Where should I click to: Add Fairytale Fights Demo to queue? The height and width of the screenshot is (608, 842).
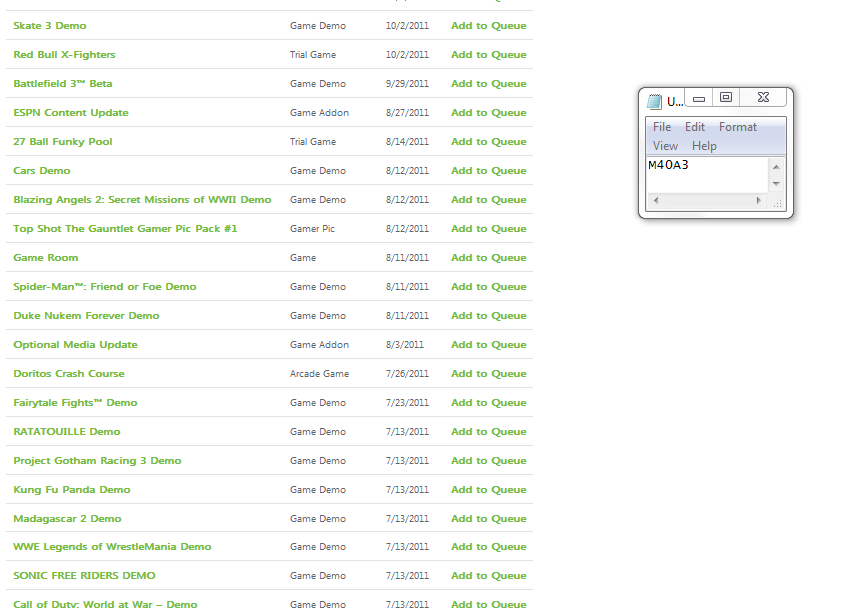489,403
